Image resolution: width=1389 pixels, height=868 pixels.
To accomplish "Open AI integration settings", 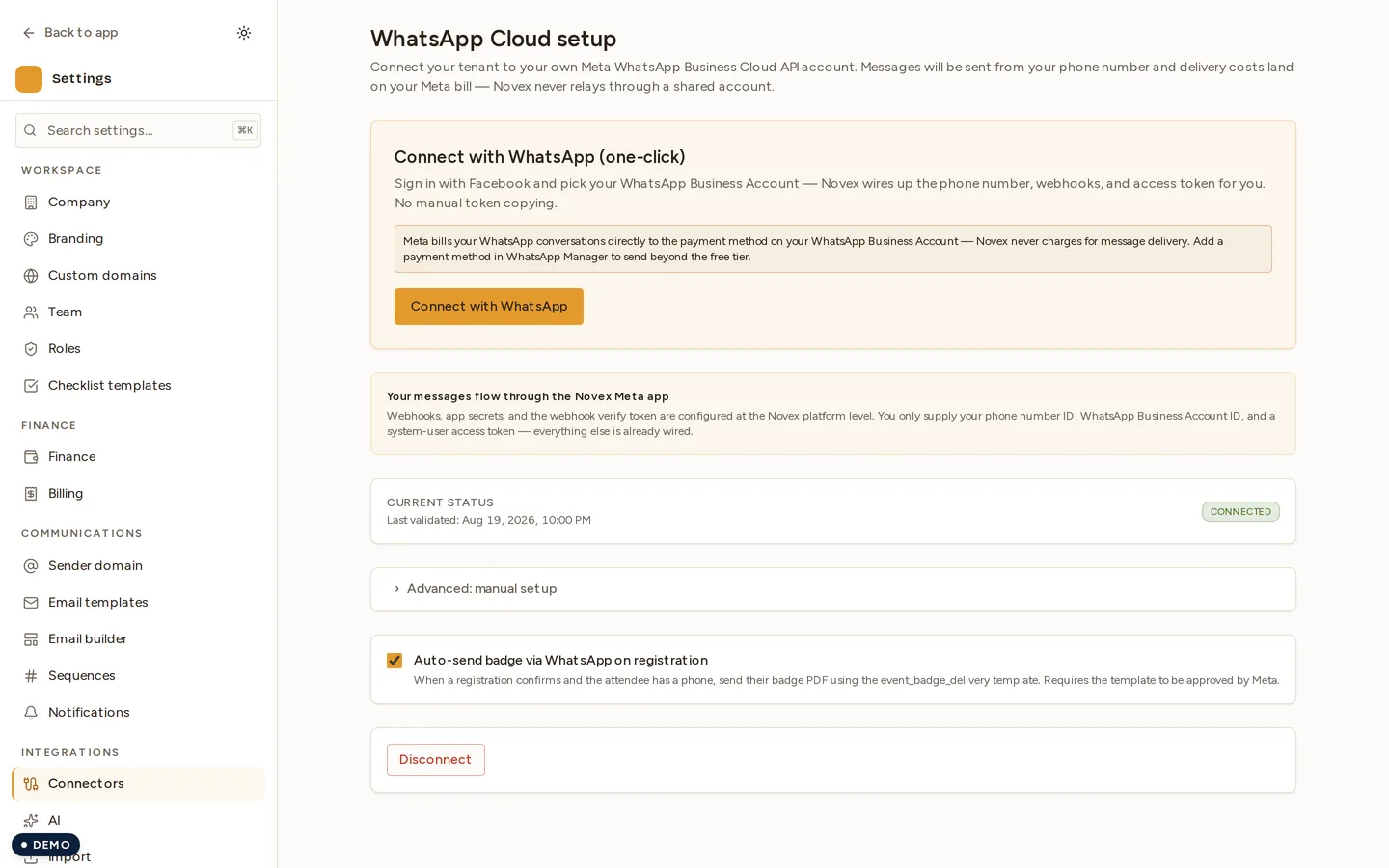I will [138, 821].
